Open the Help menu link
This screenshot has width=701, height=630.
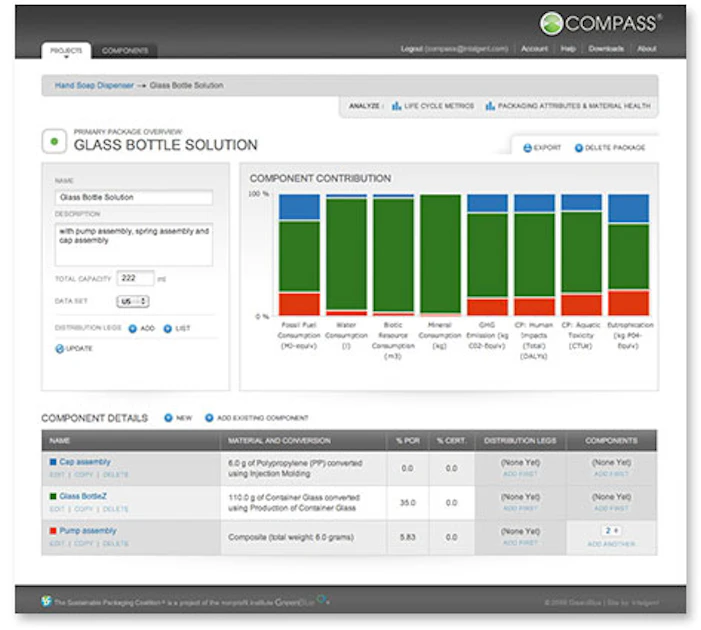(568, 49)
